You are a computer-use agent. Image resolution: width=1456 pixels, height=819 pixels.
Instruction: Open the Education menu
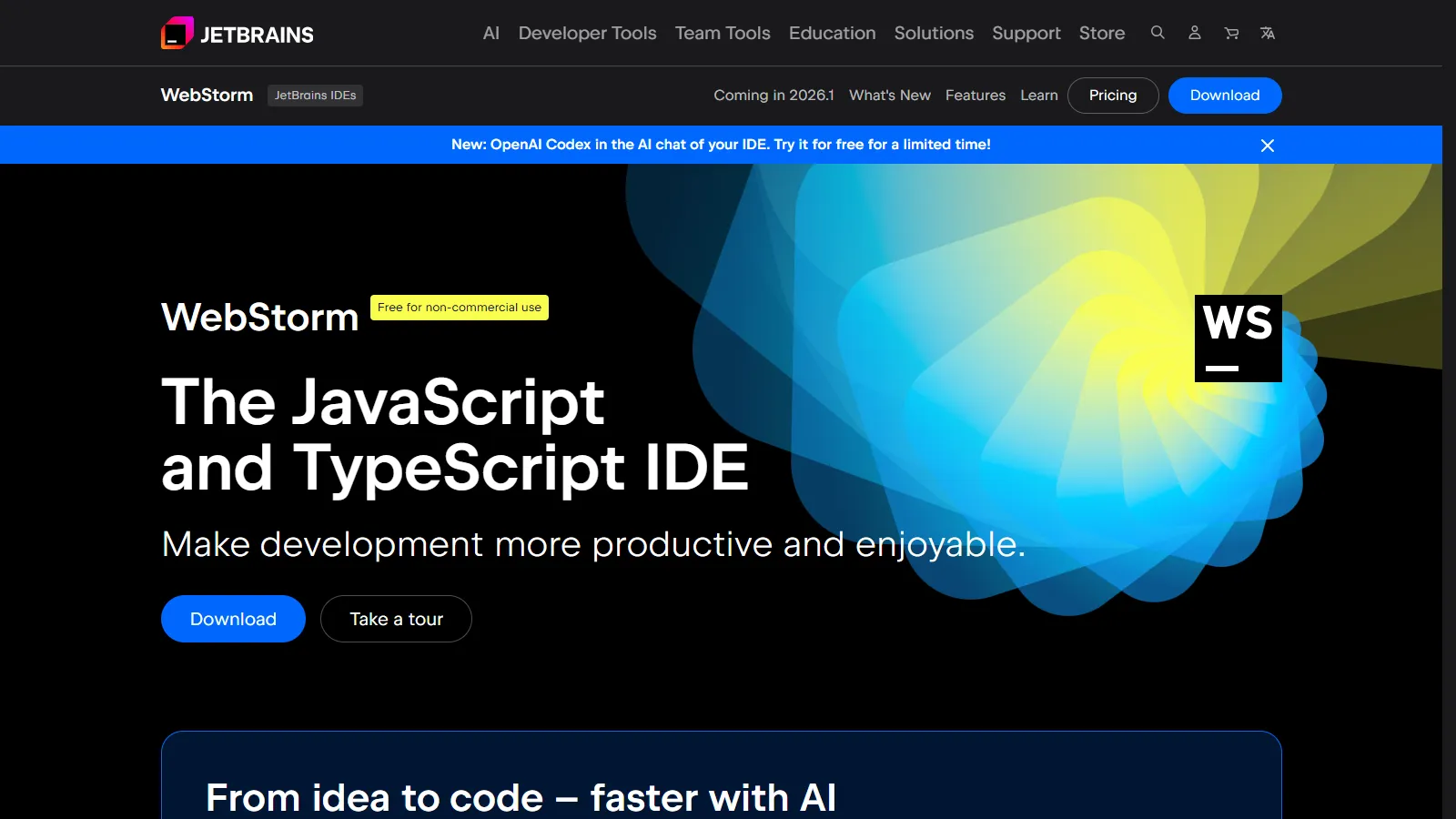tap(832, 33)
